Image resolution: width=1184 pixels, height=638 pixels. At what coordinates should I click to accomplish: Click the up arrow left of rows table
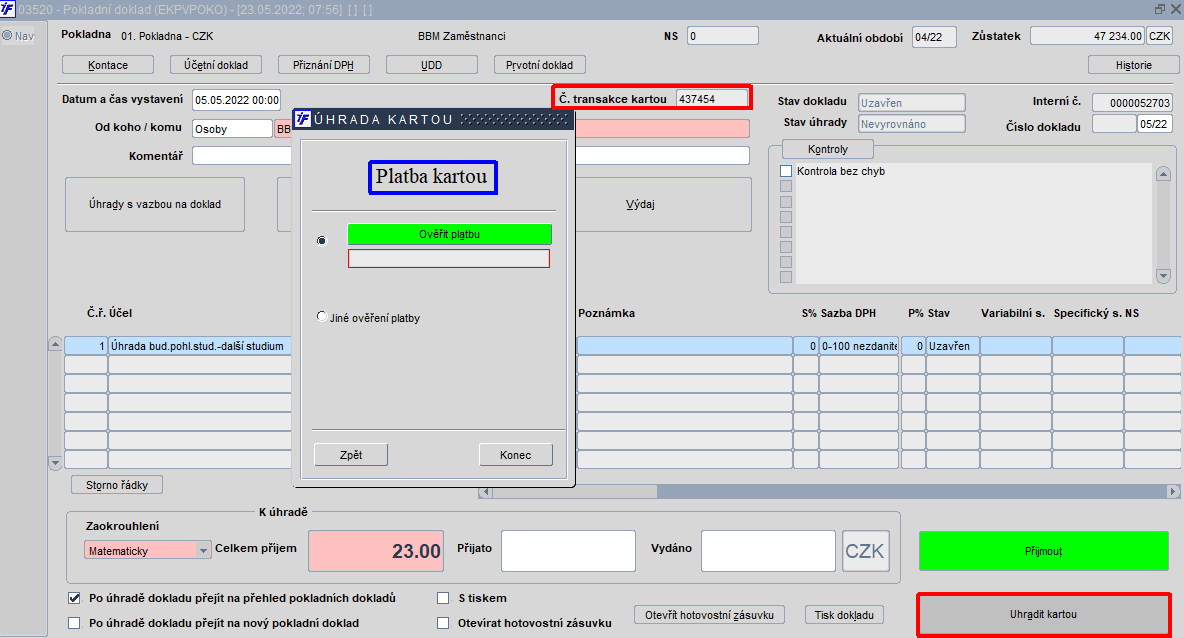55,344
